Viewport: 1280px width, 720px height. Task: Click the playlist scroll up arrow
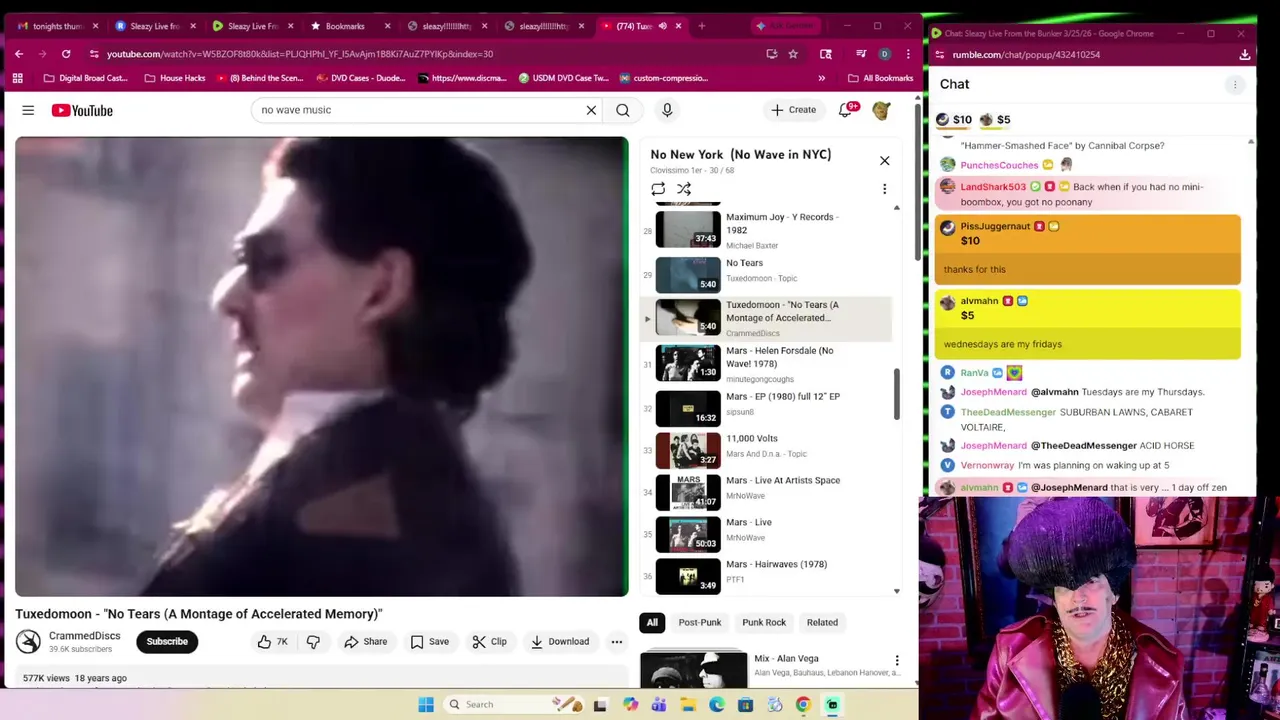(x=896, y=208)
